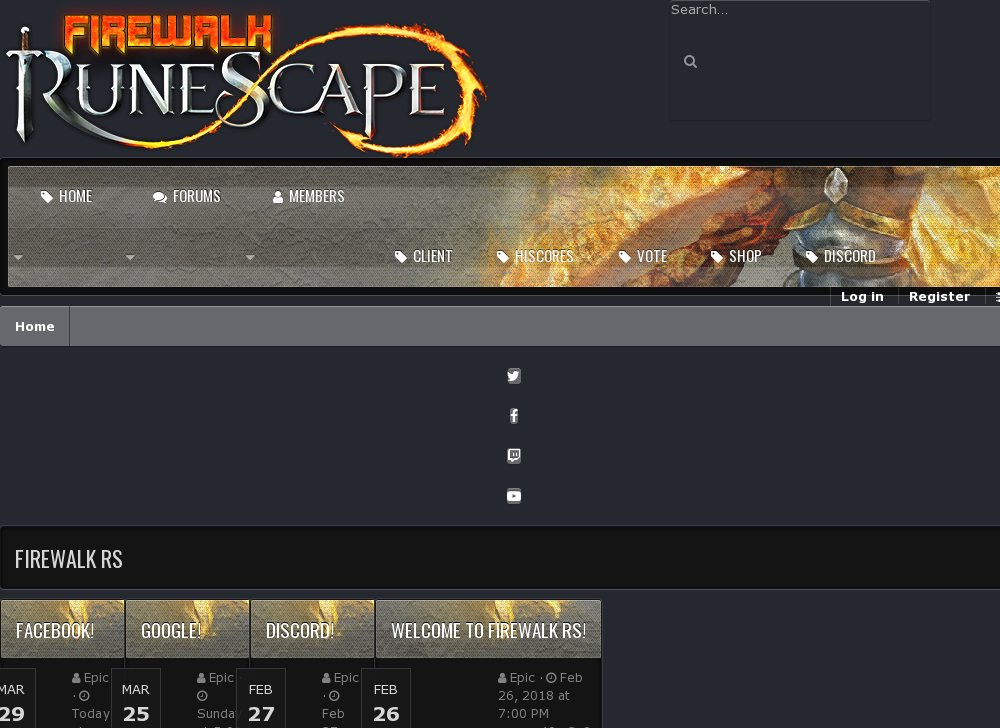
Task: Open the DISCORD! news post
Action: click(300, 631)
